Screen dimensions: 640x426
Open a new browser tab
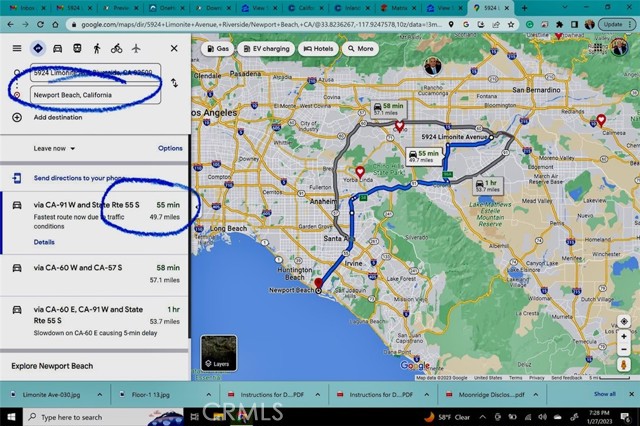click(524, 8)
